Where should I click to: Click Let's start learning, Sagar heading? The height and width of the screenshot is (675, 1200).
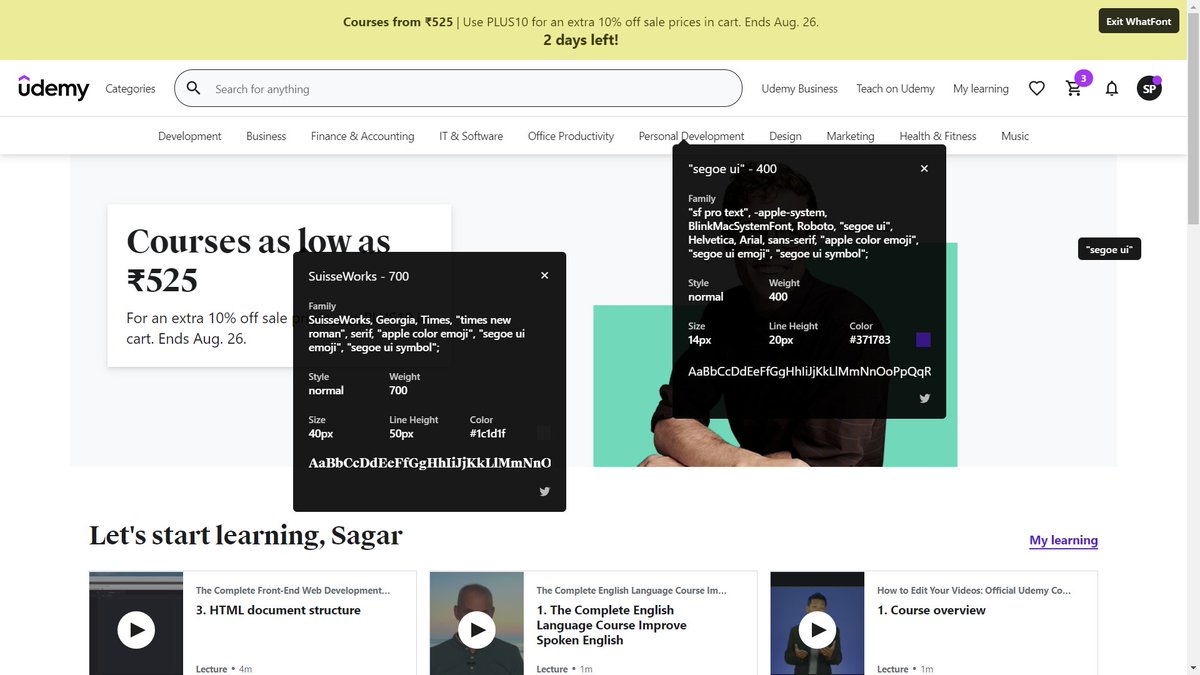(x=246, y=536)
